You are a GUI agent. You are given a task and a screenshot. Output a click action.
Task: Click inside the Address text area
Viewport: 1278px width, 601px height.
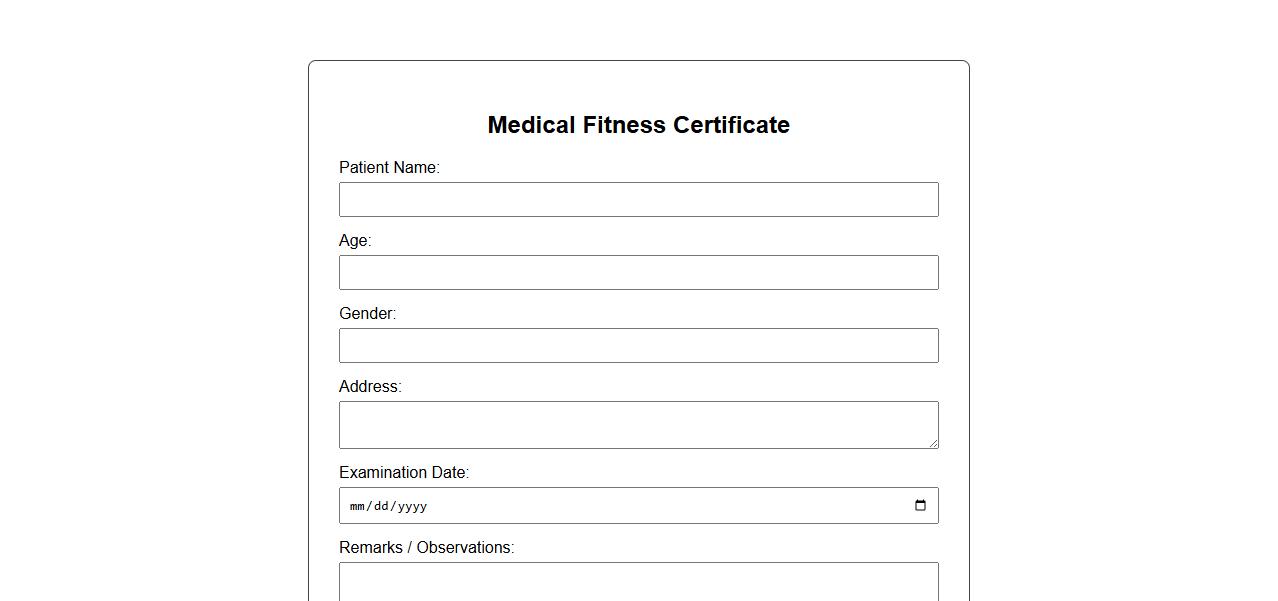(638, 425)
